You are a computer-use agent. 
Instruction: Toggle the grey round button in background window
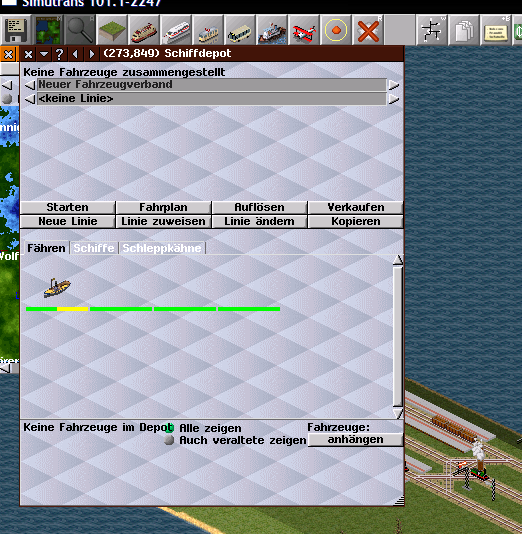[x=7, y=99]
